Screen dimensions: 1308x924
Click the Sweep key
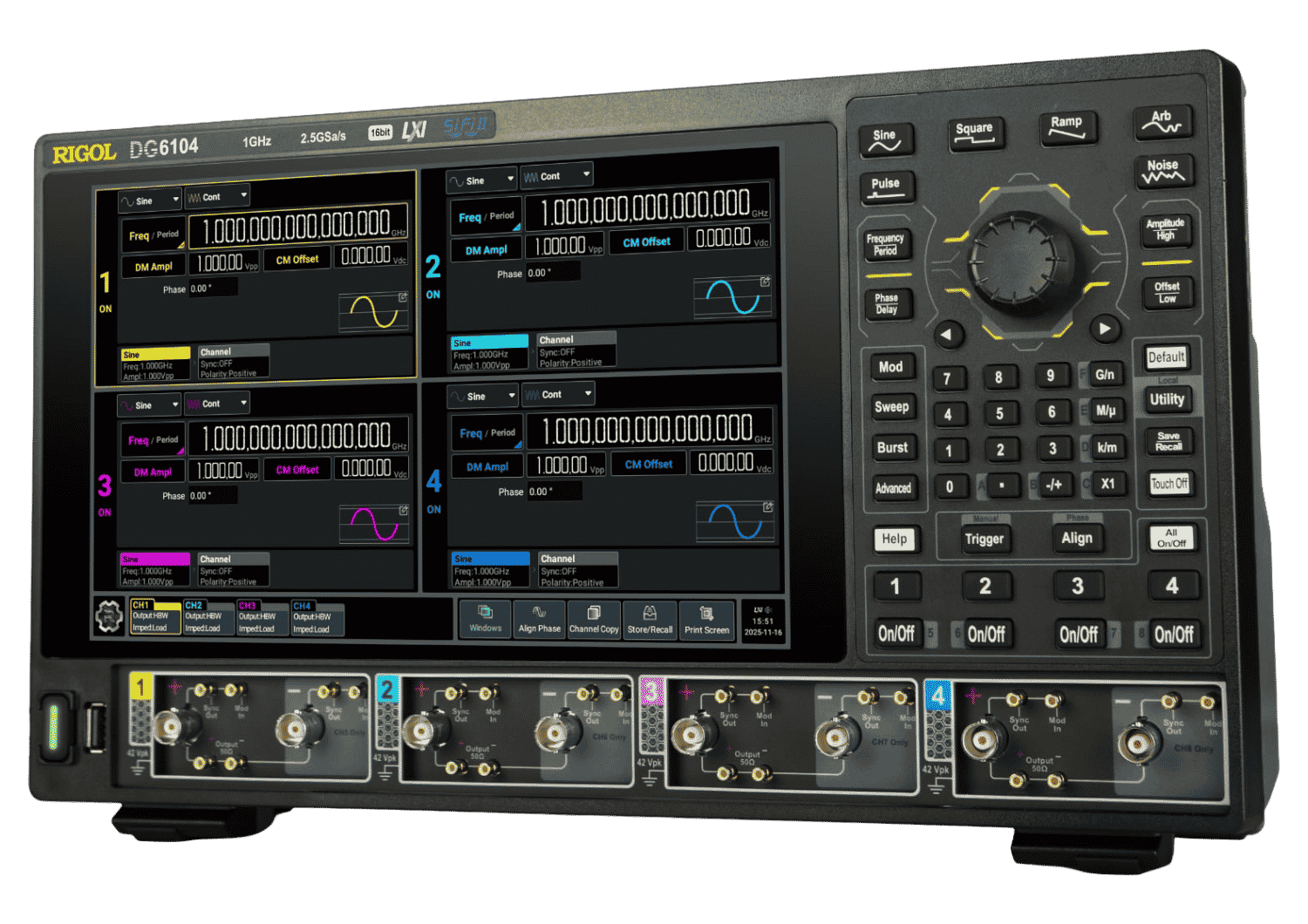892,407
